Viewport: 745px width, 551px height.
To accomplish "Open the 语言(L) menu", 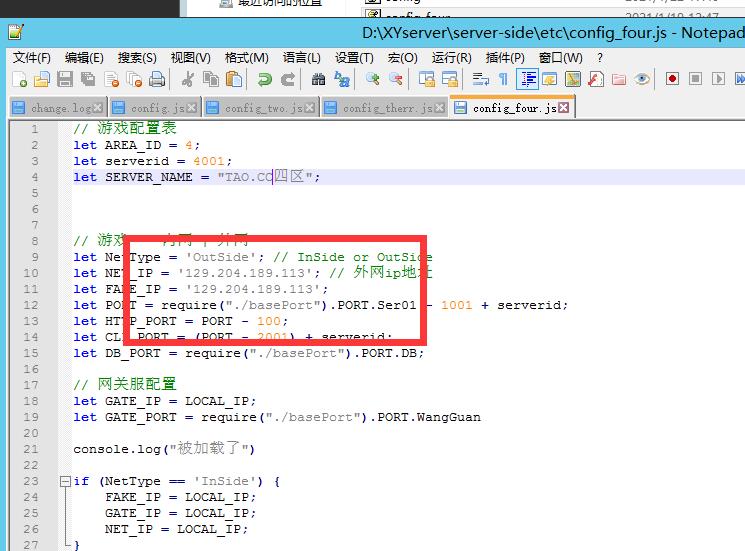I will click(301, 57).
